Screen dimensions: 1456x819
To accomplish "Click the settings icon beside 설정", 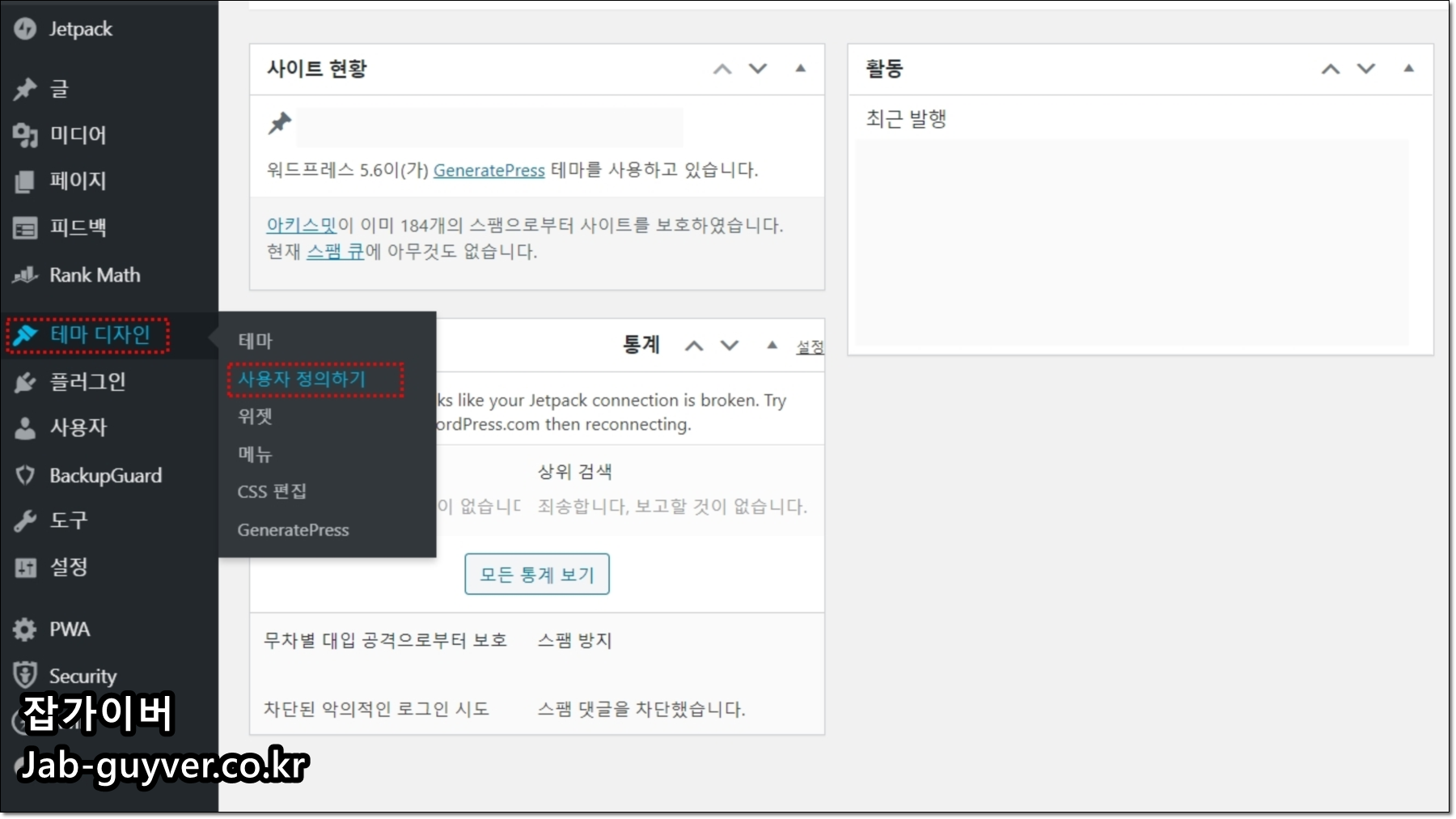I will coord(25,567).
